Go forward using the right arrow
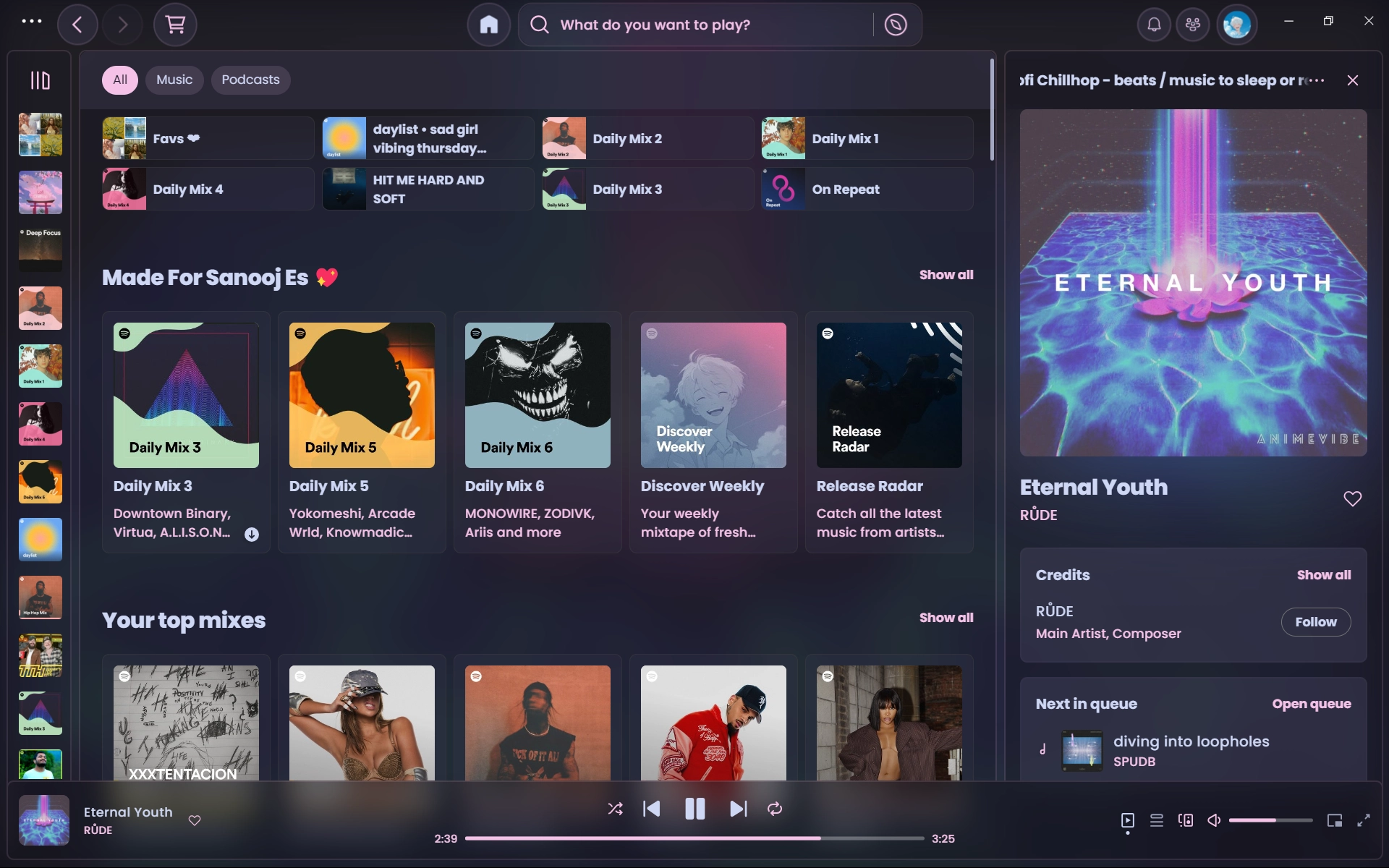The width and height of the screenshot is (1389, 868). pyautogui.click(x=122, y=25)
